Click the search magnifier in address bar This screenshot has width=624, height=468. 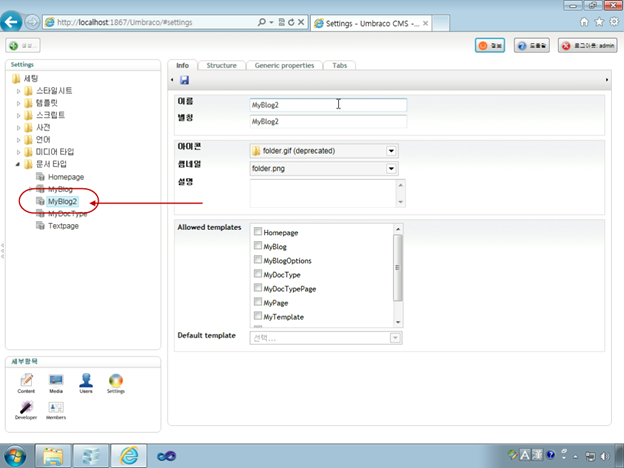(261, 22)
